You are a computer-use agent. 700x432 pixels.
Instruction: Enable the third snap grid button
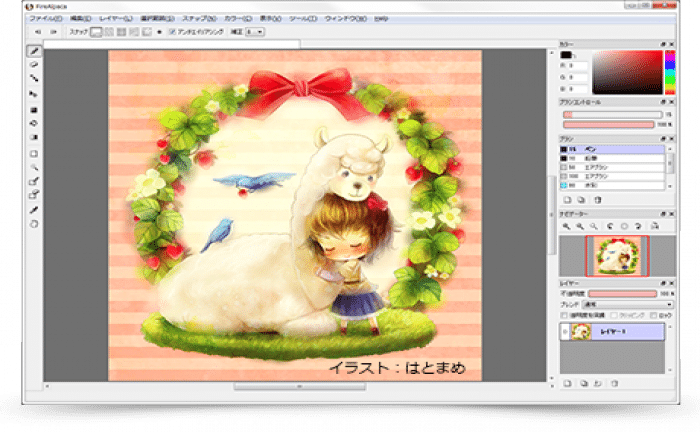pos(121,32)
